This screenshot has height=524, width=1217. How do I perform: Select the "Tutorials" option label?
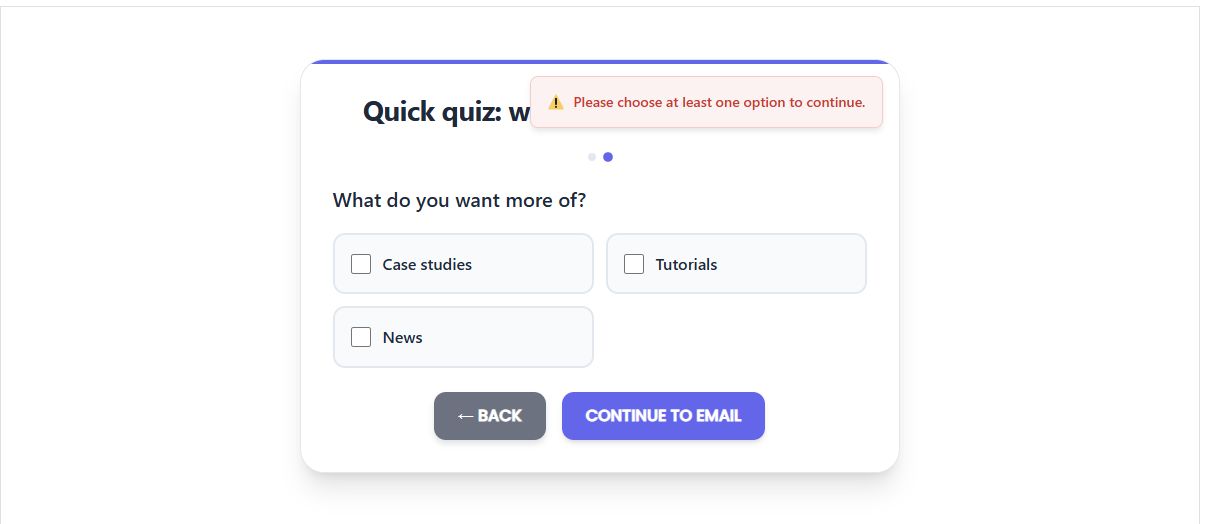pos(686,264)
